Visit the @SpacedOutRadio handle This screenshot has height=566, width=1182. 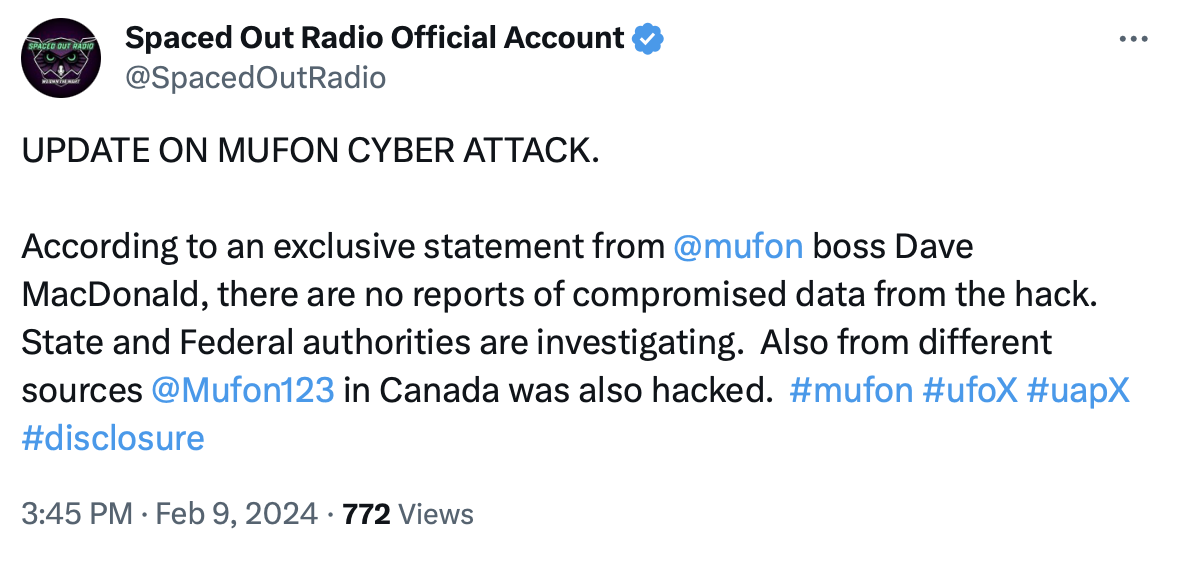tap(256, 77)
